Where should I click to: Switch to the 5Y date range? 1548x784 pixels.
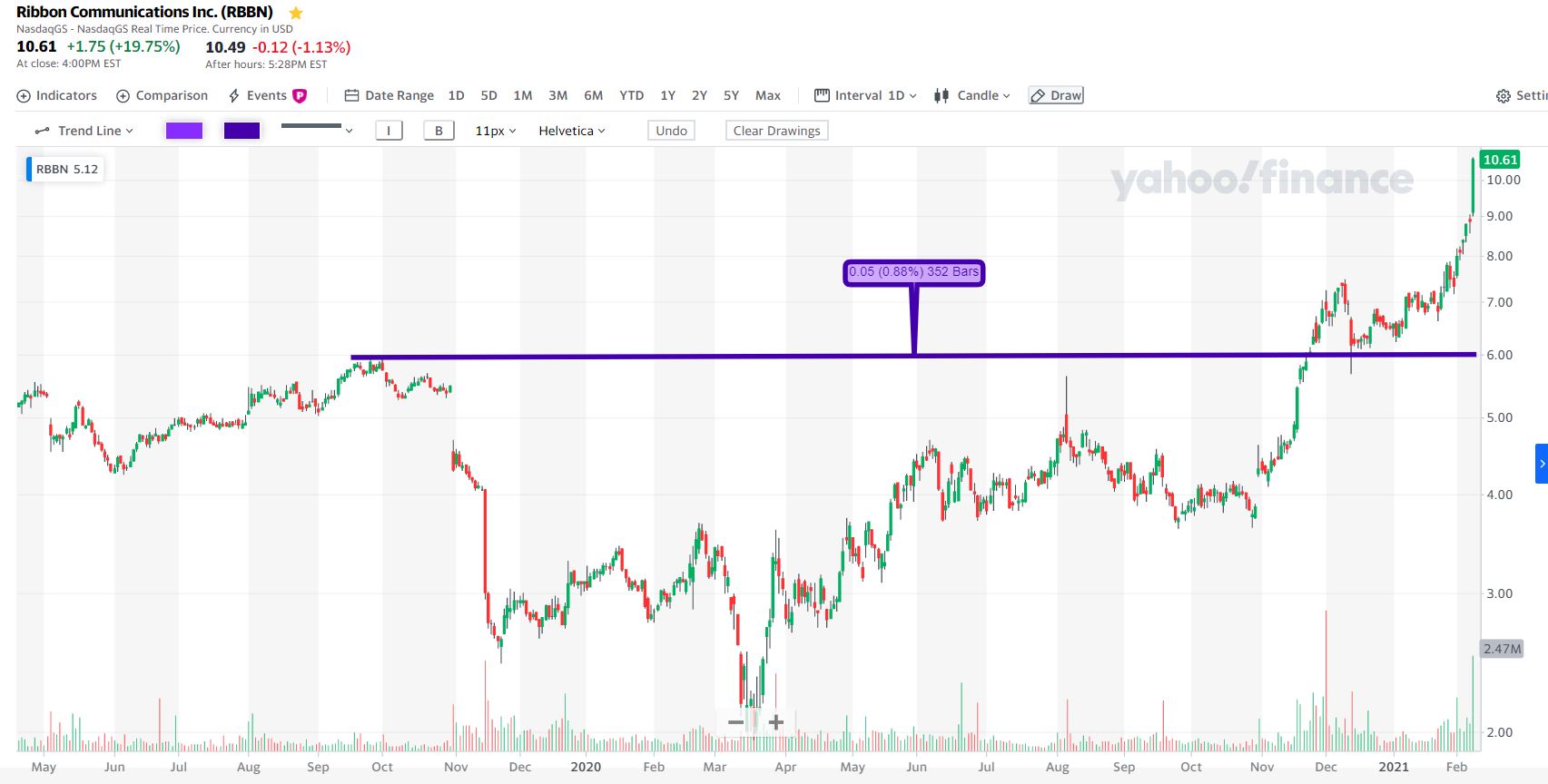point(731,95)
